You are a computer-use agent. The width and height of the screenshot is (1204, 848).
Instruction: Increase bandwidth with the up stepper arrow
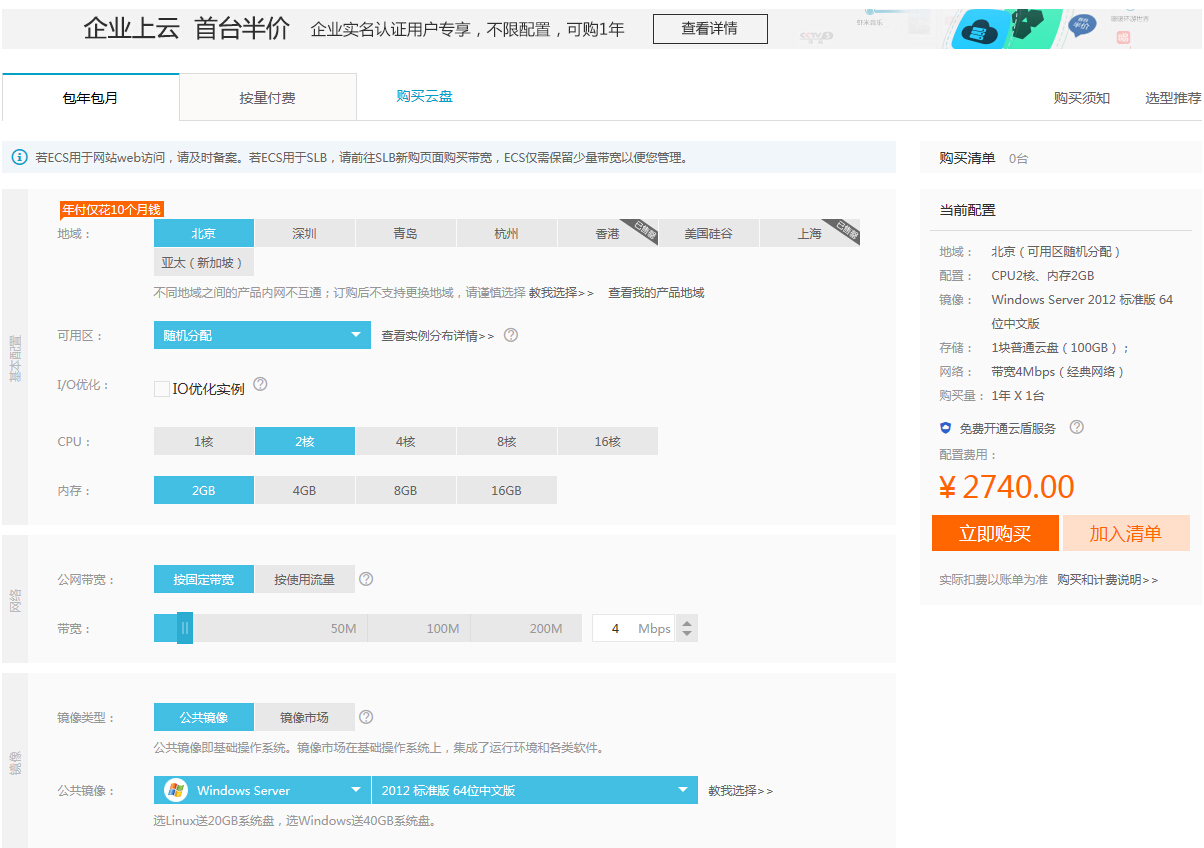point(687,622)
